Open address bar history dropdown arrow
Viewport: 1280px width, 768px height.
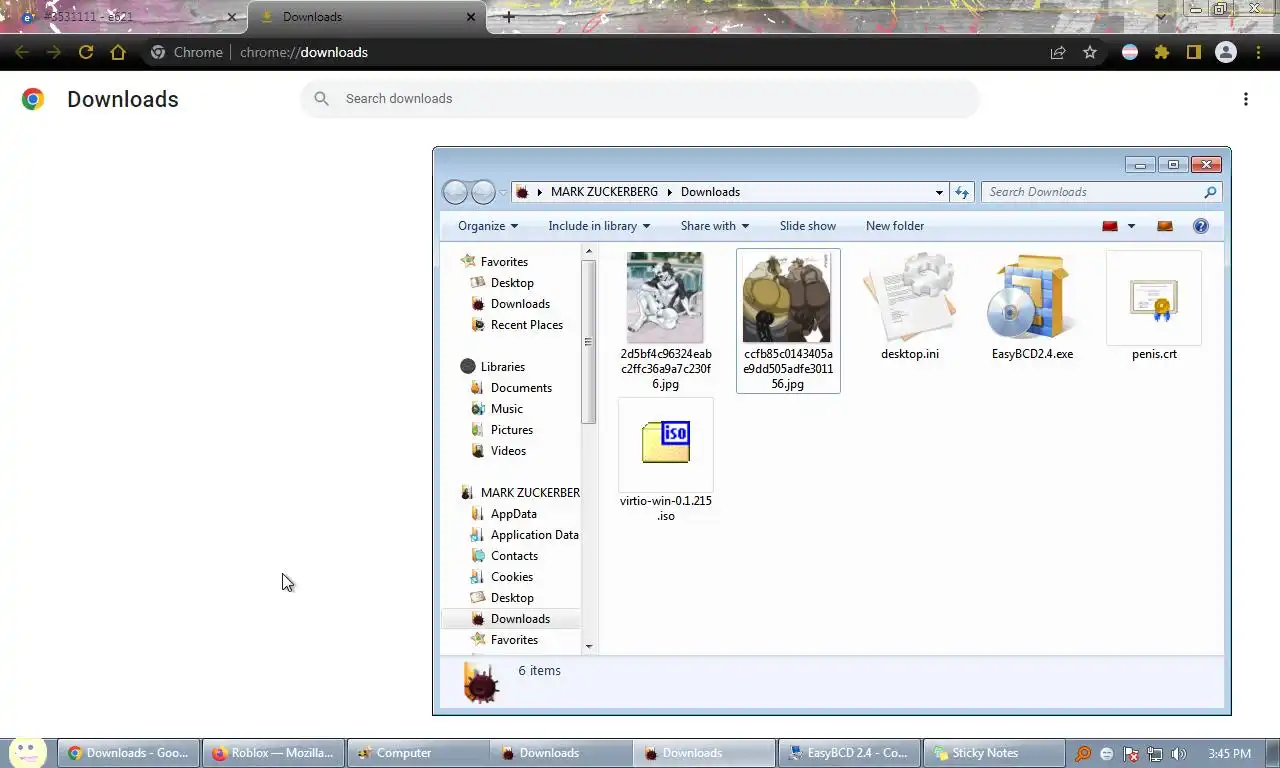point(939,192)
